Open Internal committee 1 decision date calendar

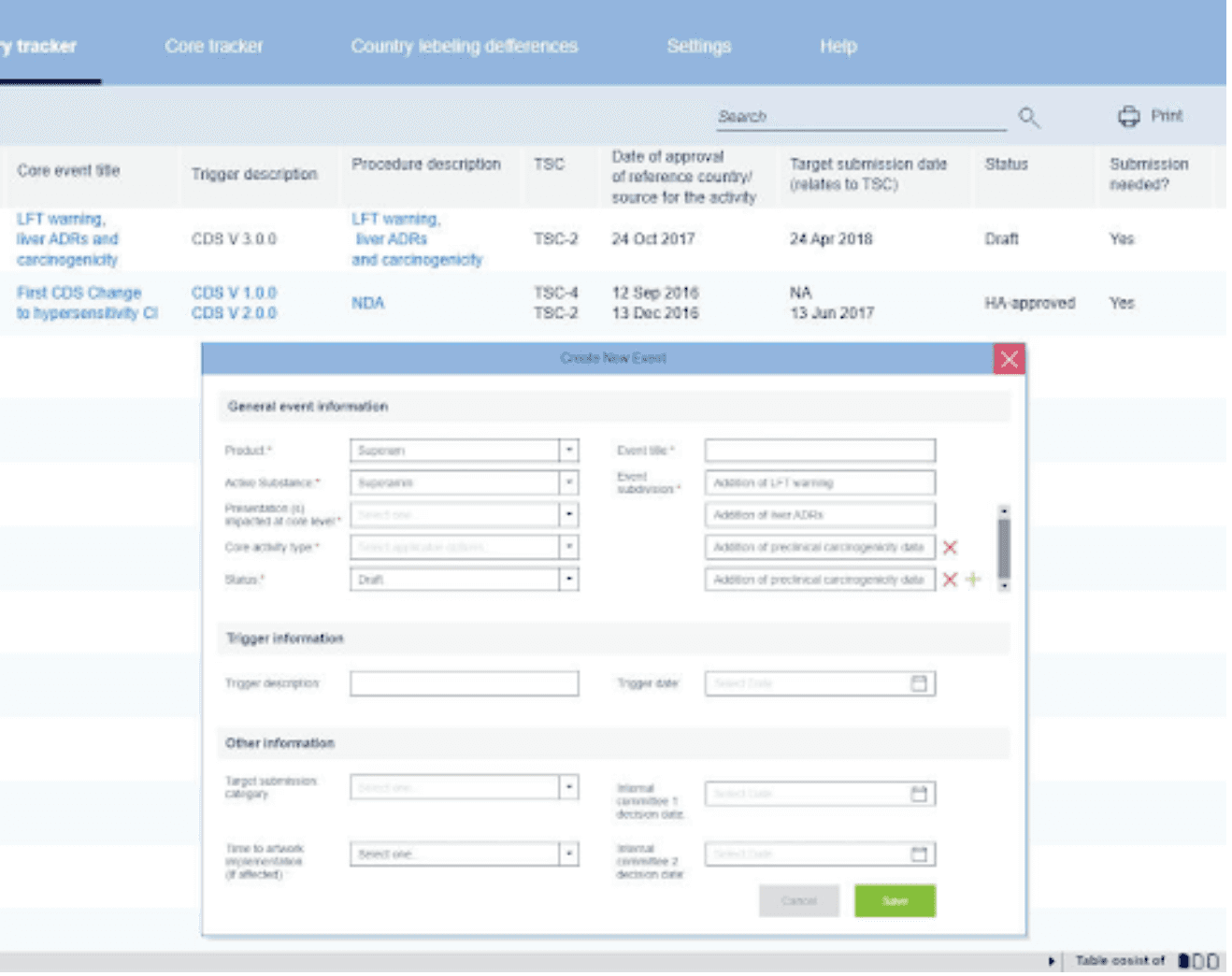point(919,794)
